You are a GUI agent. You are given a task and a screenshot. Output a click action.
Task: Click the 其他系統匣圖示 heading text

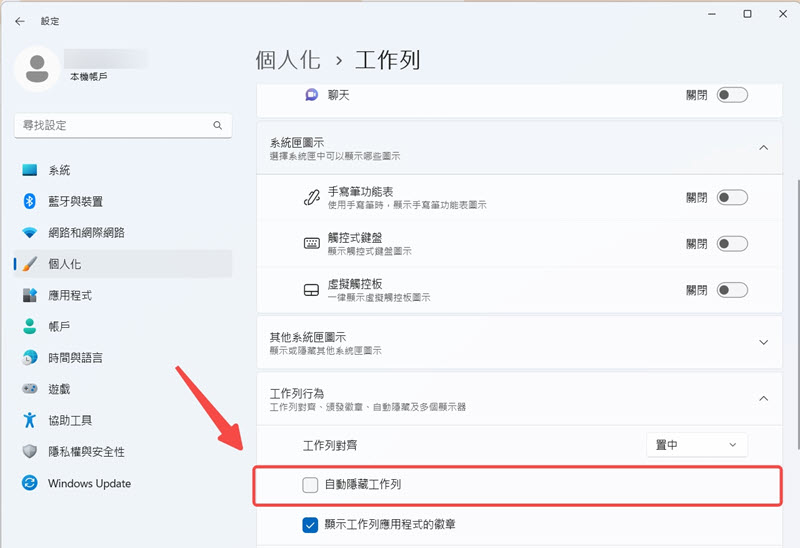coord(308,337)
